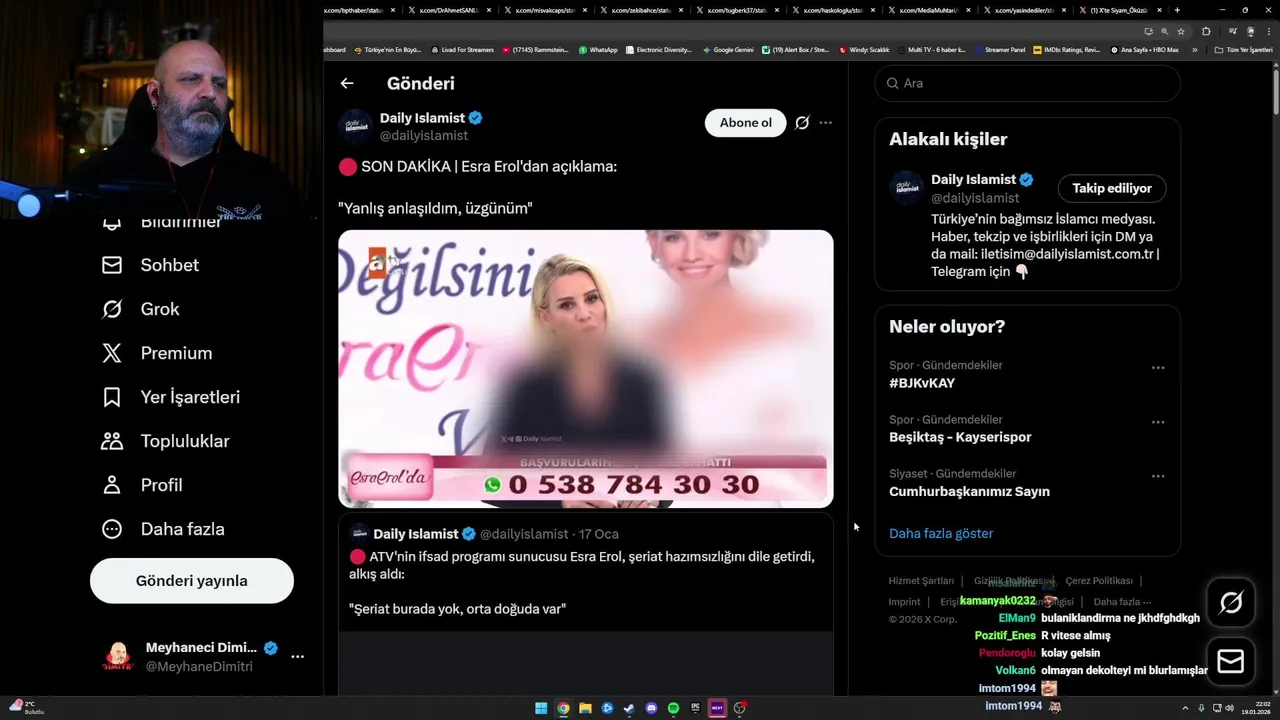The image size is (1280, 720).
Task: Open options for the #BJKvKAY trend
Action: tap(1158, 368)
